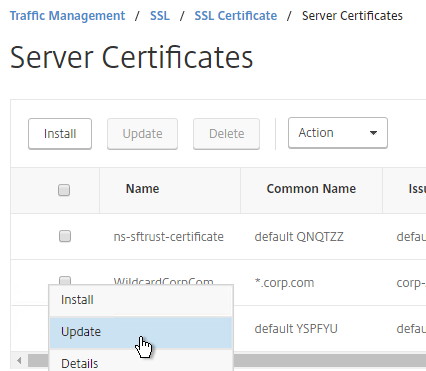
Task: Select Details in the context menu
Action: point(141,363)
